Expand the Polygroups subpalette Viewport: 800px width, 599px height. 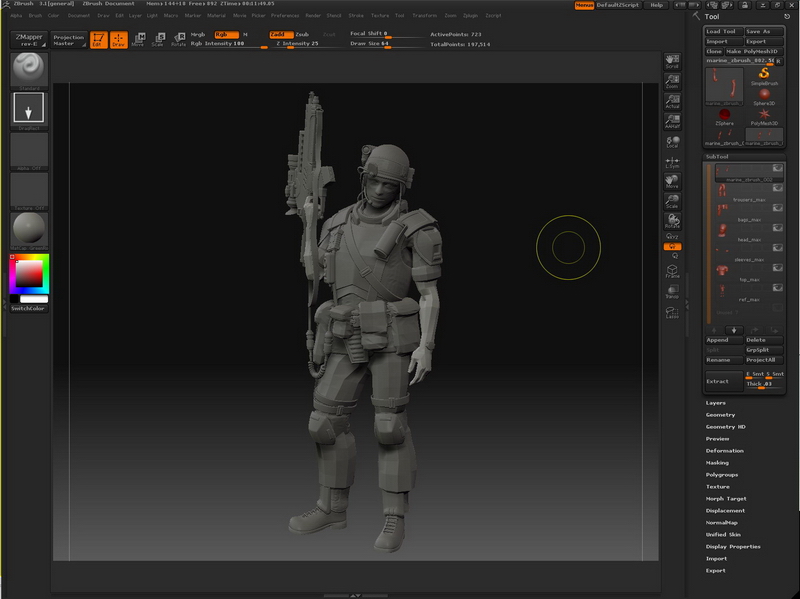[722, 475]
